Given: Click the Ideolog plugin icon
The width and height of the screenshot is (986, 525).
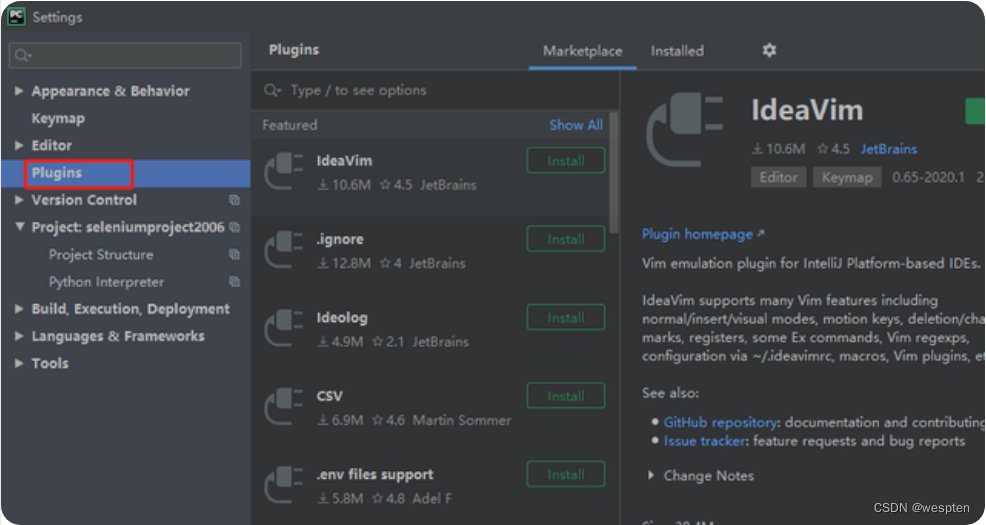Looking at the screenshot, I should (284, 328).
